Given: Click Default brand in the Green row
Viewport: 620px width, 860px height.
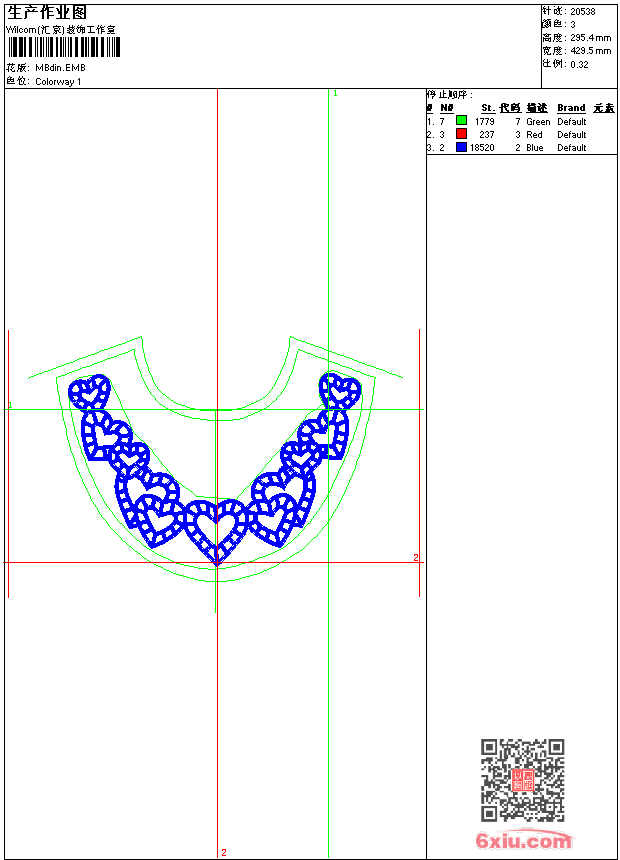Looking at the screenshot, I should (572, 121).
